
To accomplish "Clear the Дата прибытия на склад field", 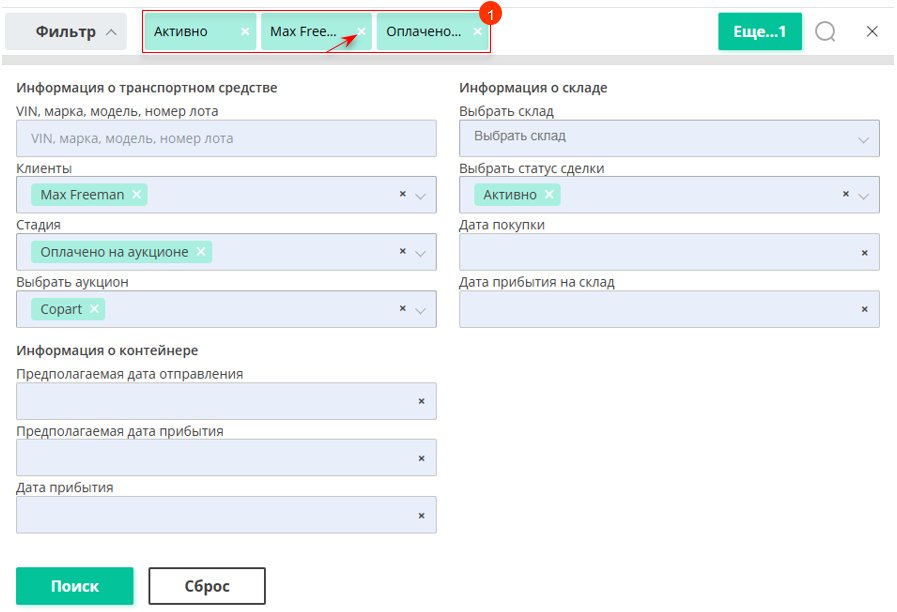I will point(864,309).
